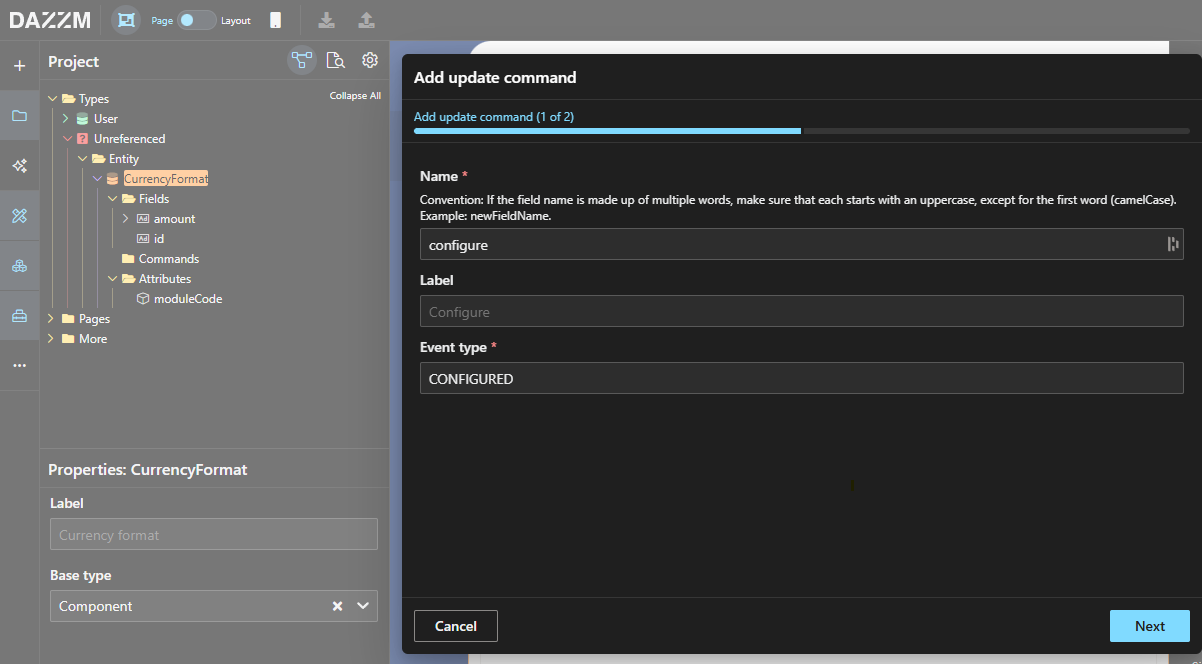The image size is (1202, 664).
Task: Collapse the Attributes folder chevron
Action: pyautogui.click(x=113, y=279)
